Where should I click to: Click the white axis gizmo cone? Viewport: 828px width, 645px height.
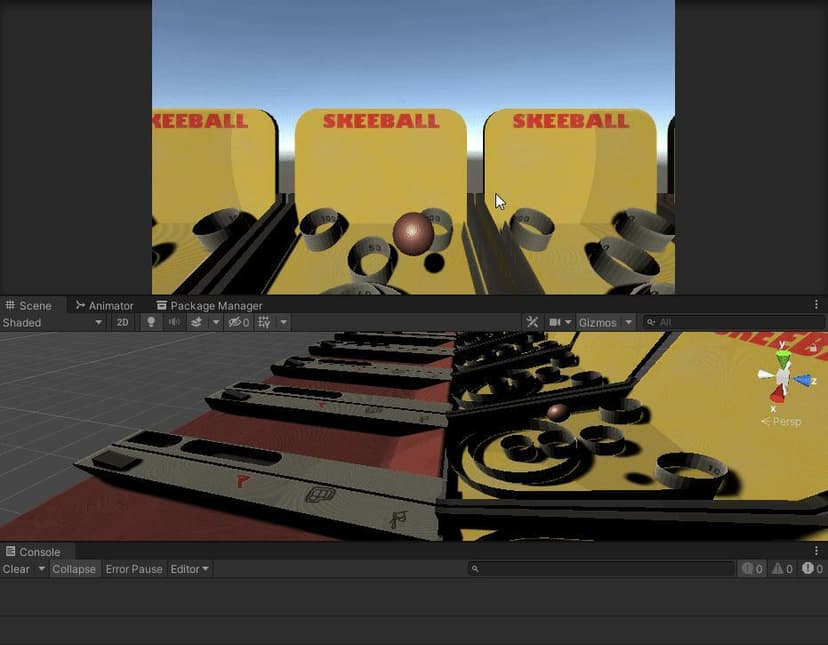coord(766,375)
